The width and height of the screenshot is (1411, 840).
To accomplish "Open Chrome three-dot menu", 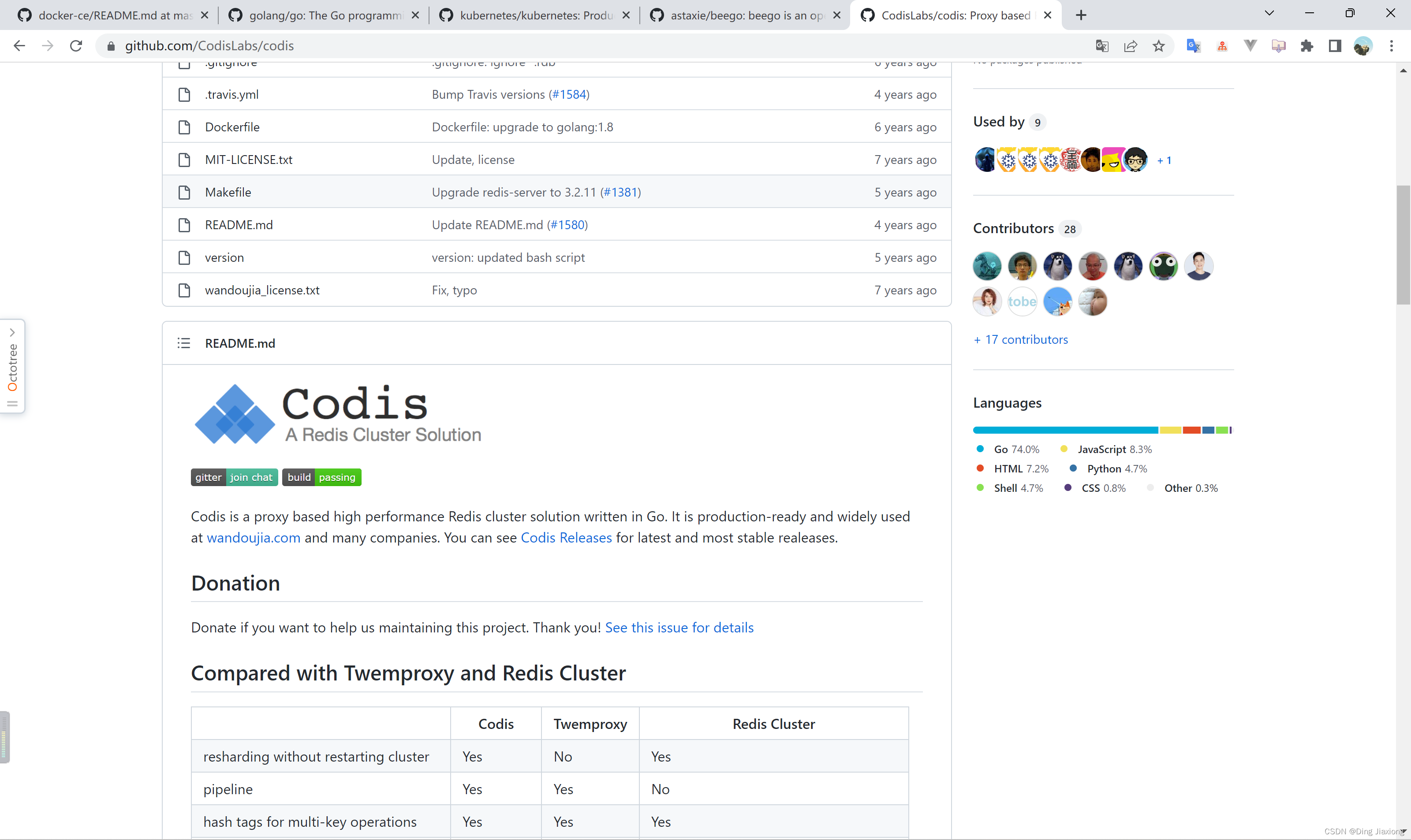I will 1391,46.
